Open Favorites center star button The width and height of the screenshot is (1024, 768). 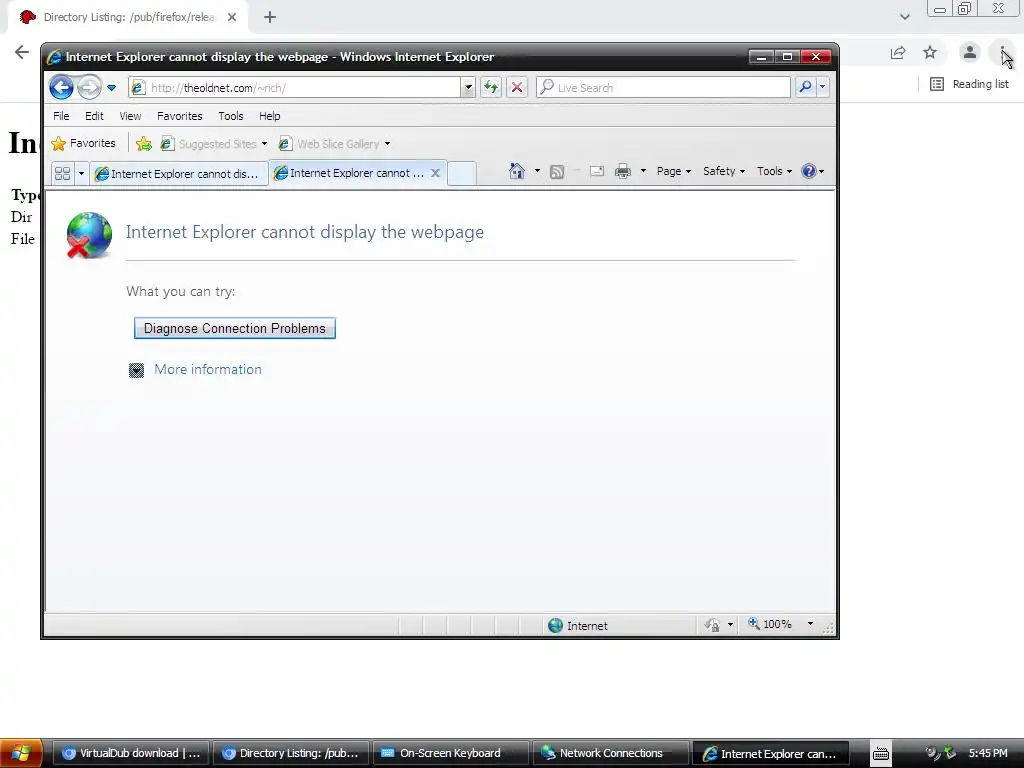(x=84, y=143)
